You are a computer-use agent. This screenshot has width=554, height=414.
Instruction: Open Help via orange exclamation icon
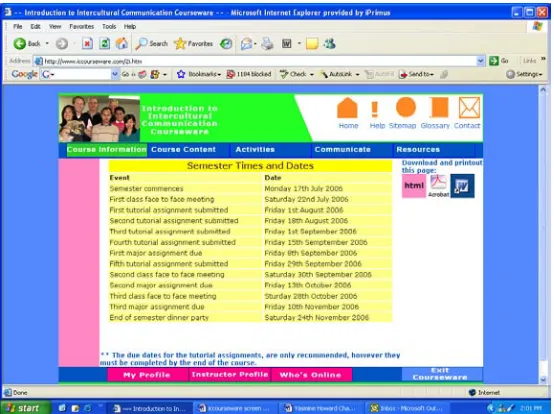[x=375, y=109]
